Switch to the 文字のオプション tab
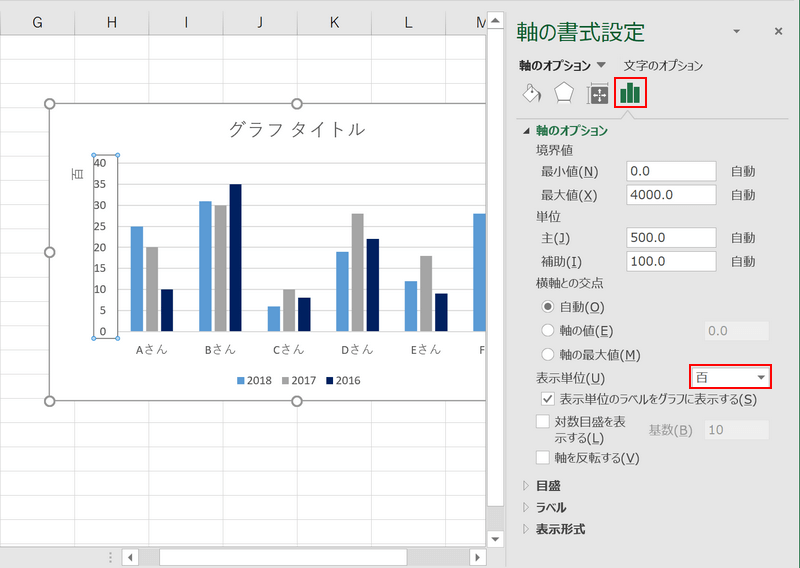 663,65
